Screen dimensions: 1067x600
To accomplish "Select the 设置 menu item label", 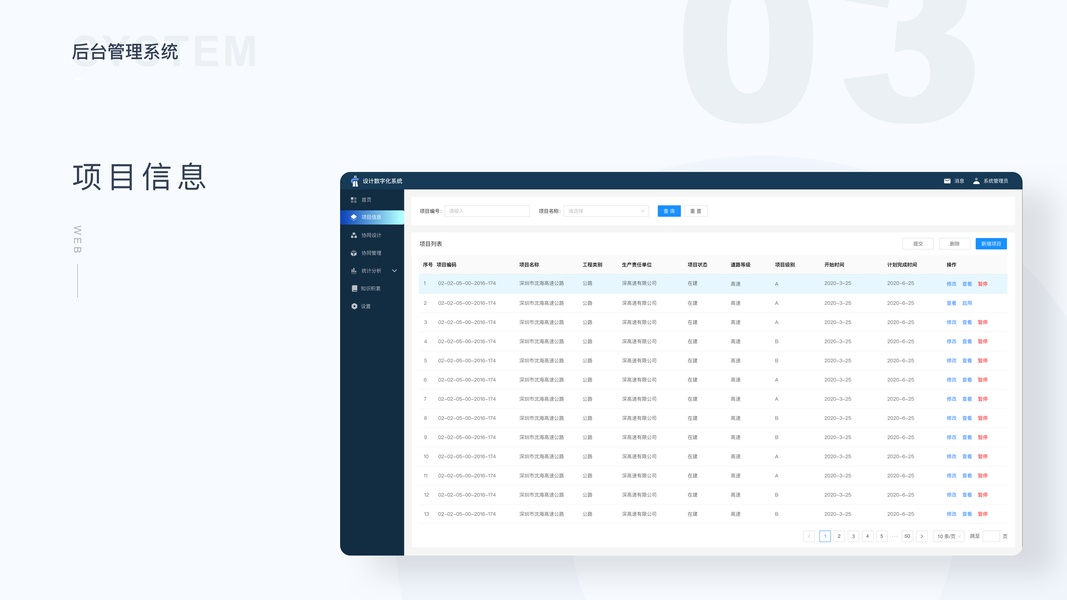I will click(x=366, y=306).
